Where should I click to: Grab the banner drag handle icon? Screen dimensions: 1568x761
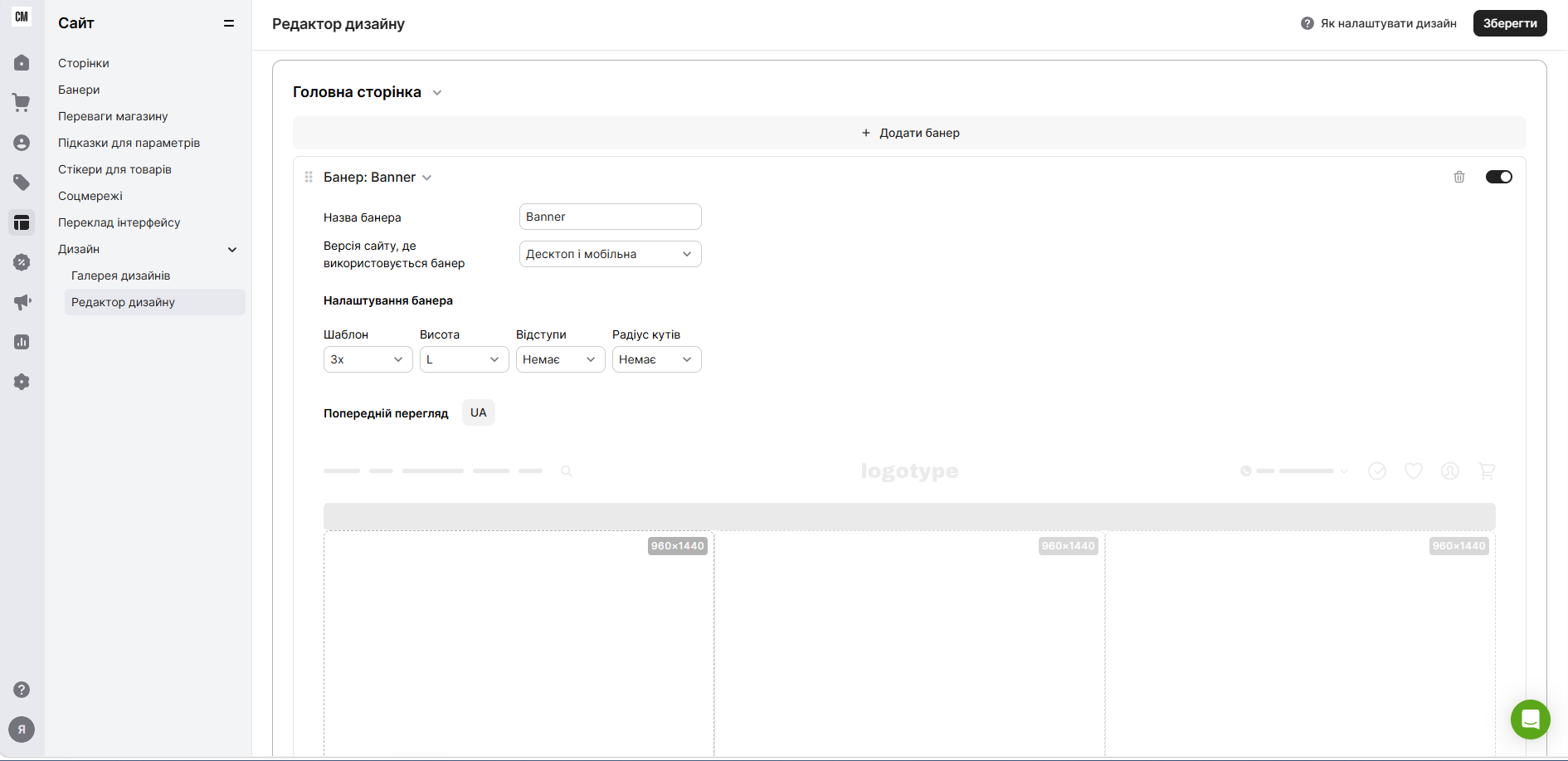click(x=309, y=177)
